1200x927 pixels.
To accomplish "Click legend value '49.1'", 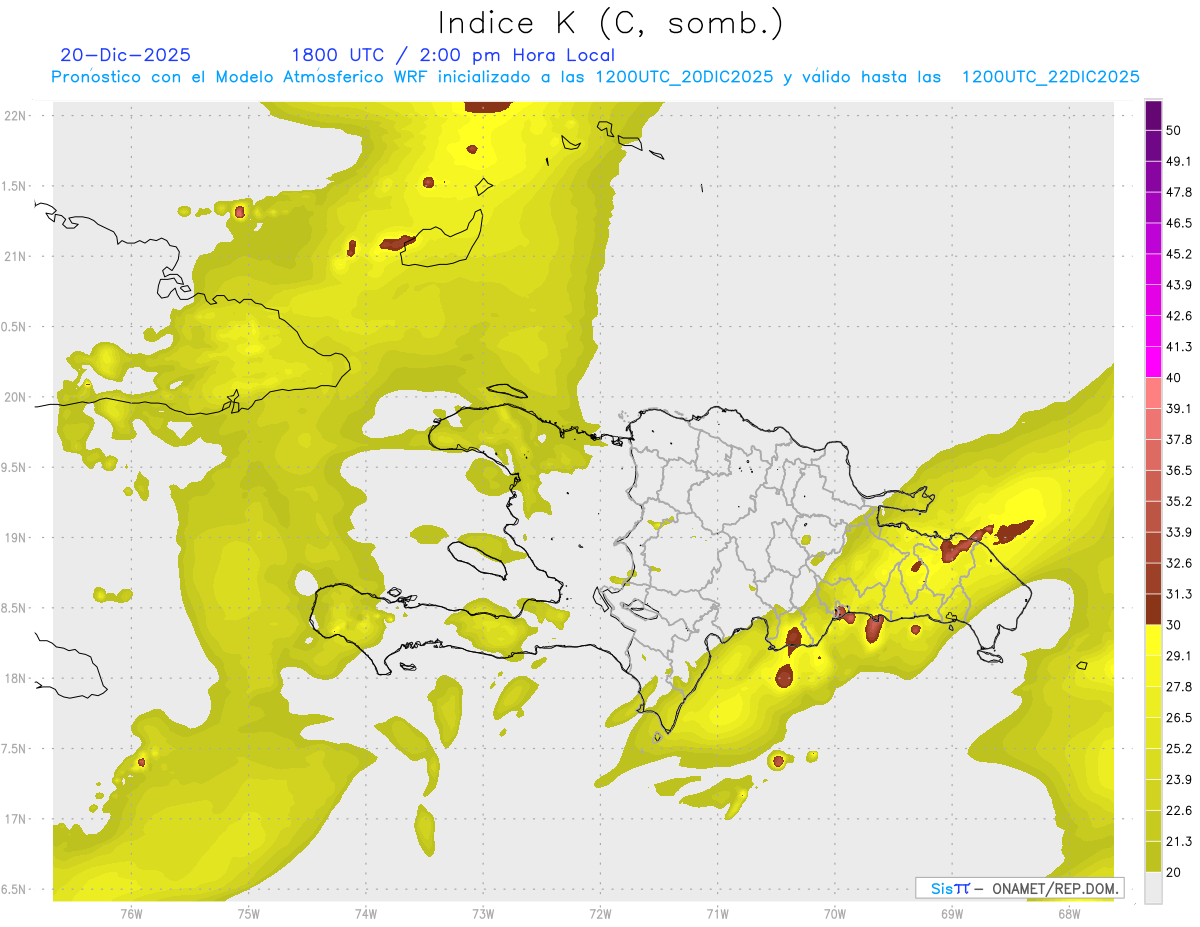I will pyautogui.click(x=1179, y=162).
